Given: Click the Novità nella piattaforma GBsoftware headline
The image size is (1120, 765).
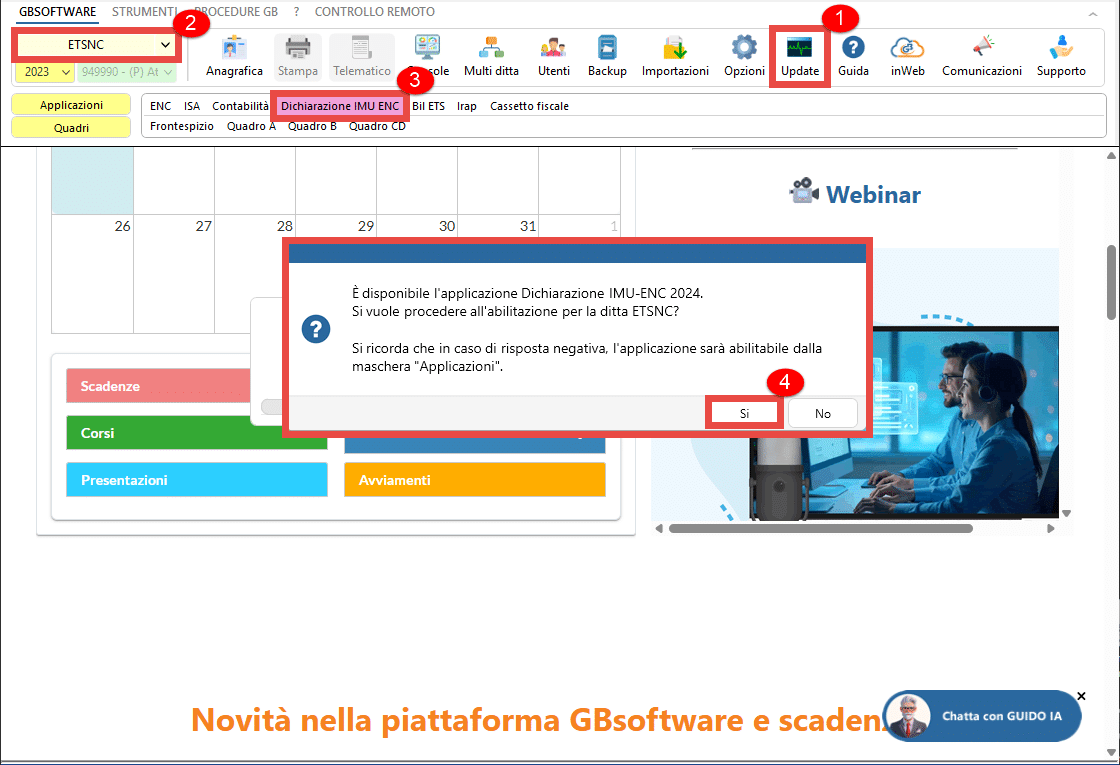Looking at the screenshot, I should 537,719.
